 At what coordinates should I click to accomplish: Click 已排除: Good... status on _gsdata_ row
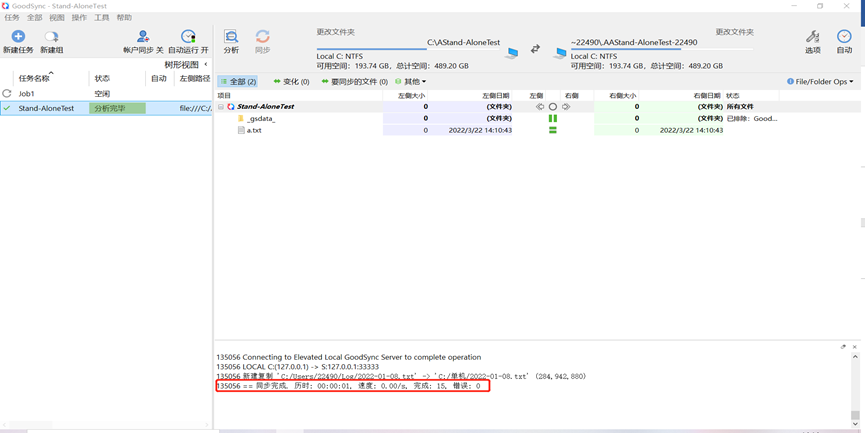click(752, 119)
